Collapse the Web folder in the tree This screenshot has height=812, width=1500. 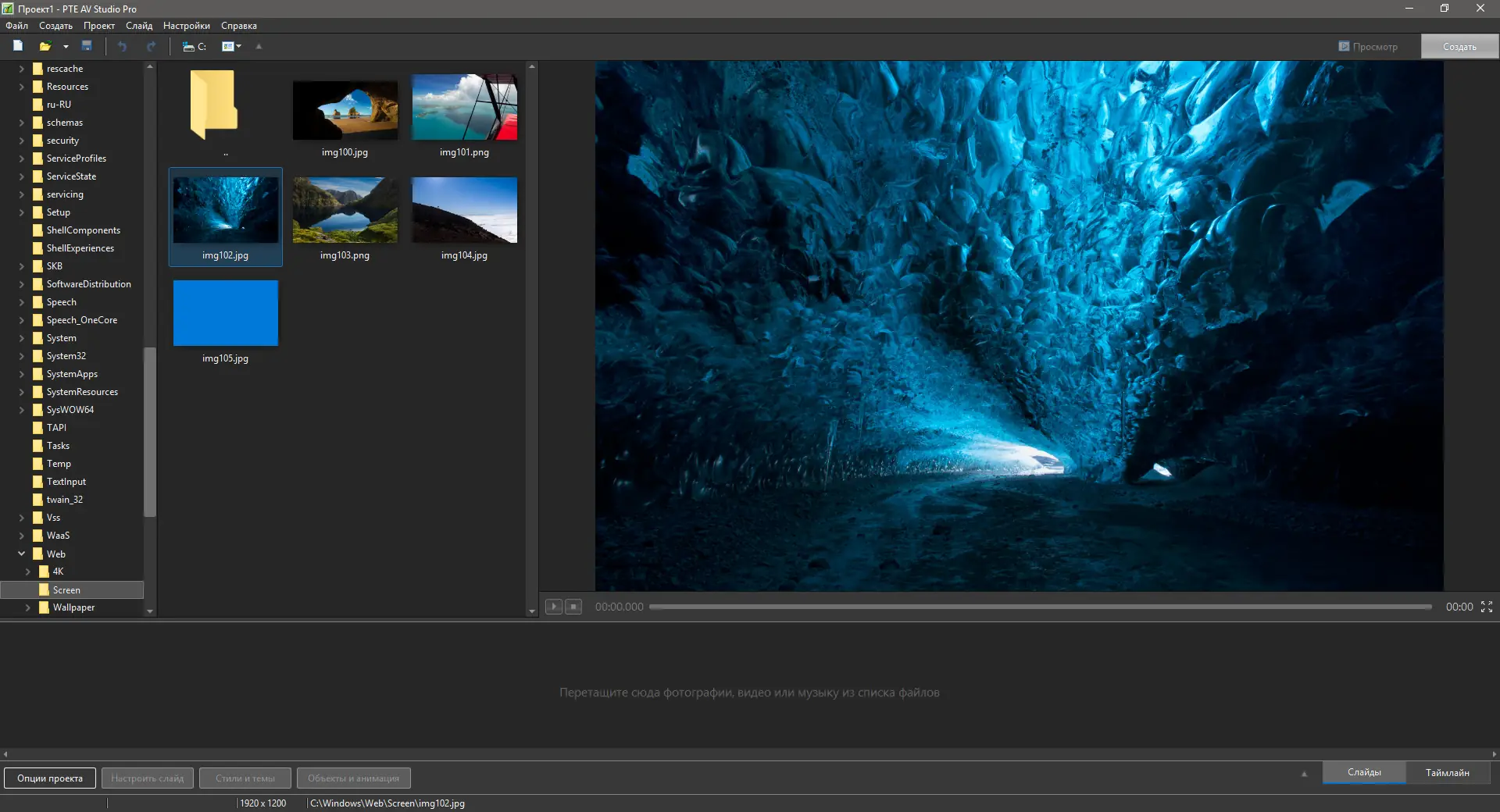click(x=21, y=554)
